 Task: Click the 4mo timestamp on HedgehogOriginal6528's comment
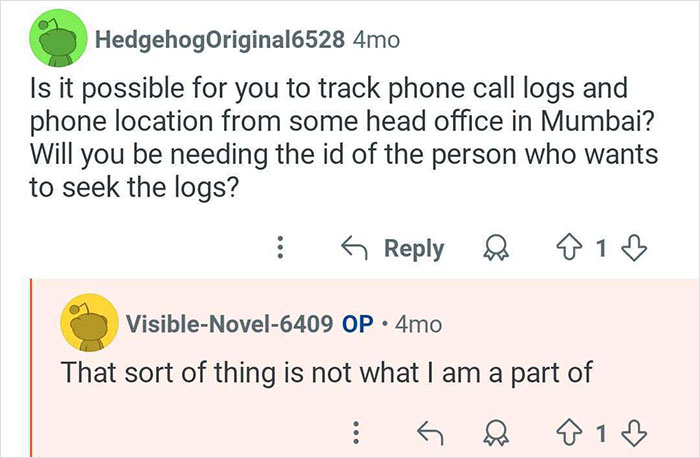[x=377, y=40]
